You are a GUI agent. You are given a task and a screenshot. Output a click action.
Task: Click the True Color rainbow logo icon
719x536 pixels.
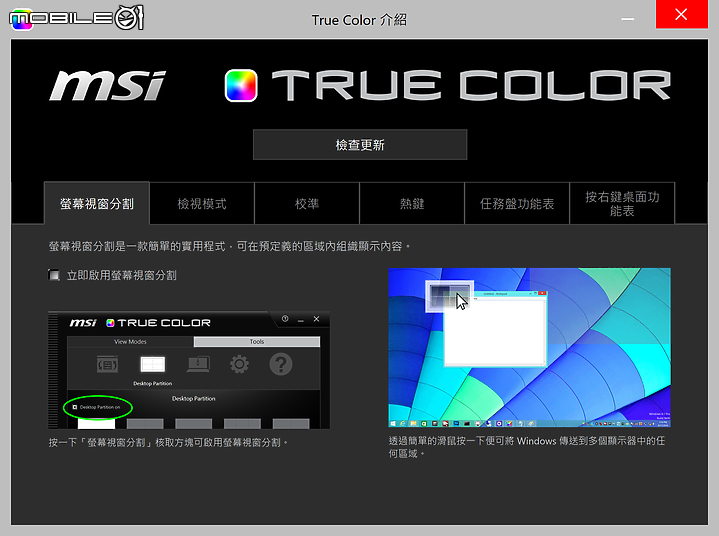pos(241,85)
